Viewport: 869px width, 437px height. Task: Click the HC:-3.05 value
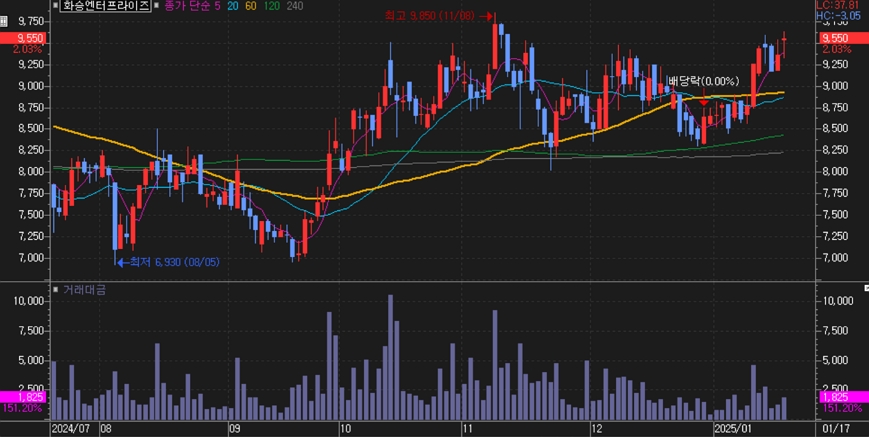841,15
